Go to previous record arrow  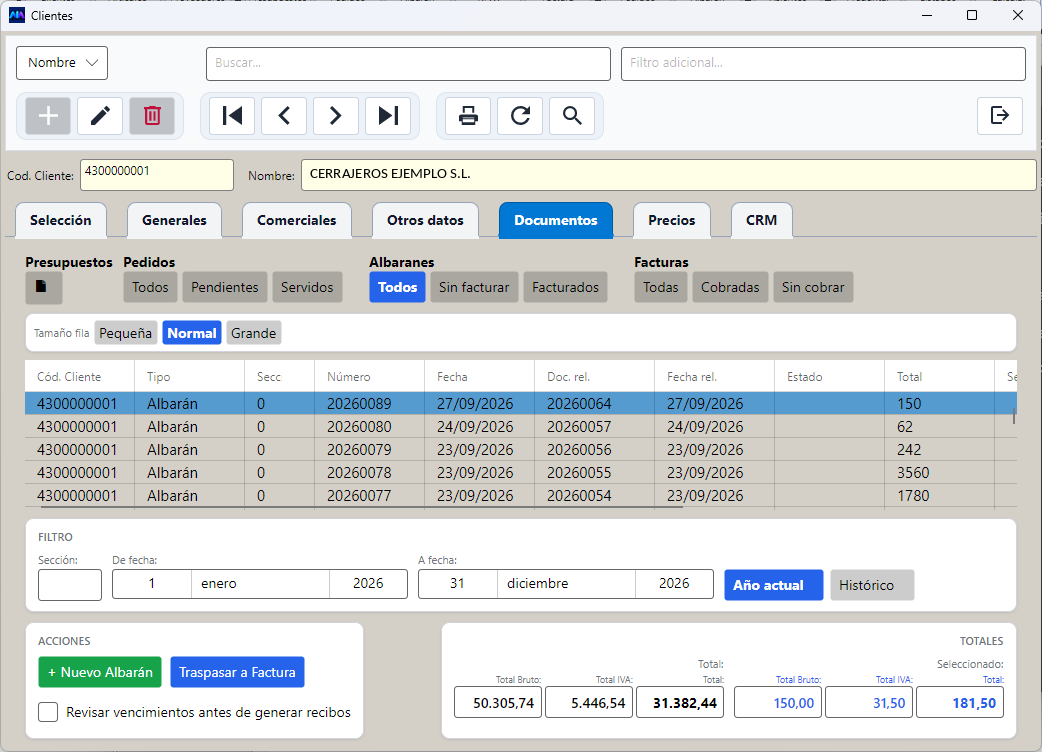click(284, 116)
